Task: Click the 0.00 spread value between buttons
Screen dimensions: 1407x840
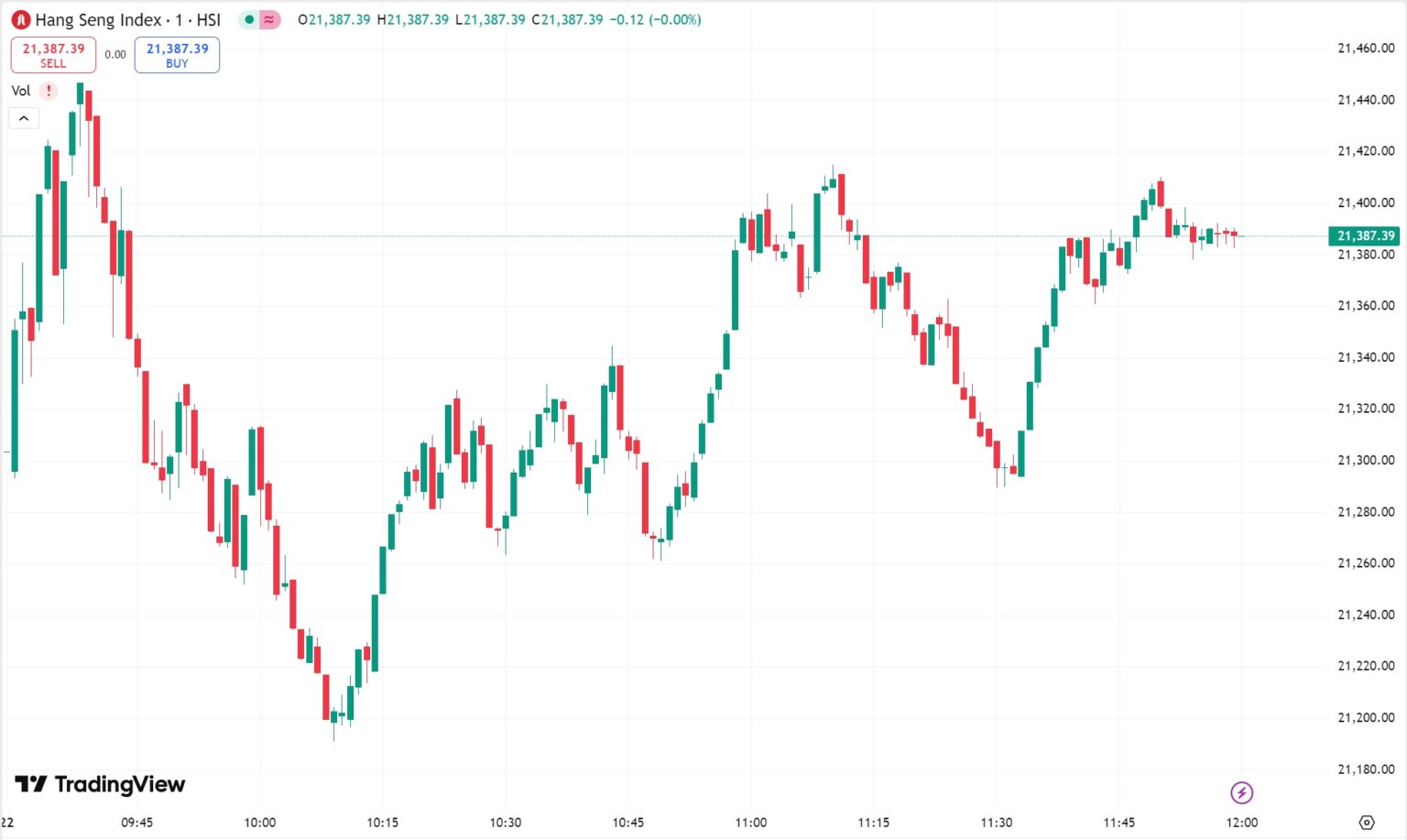Action: tap(115, 55)
